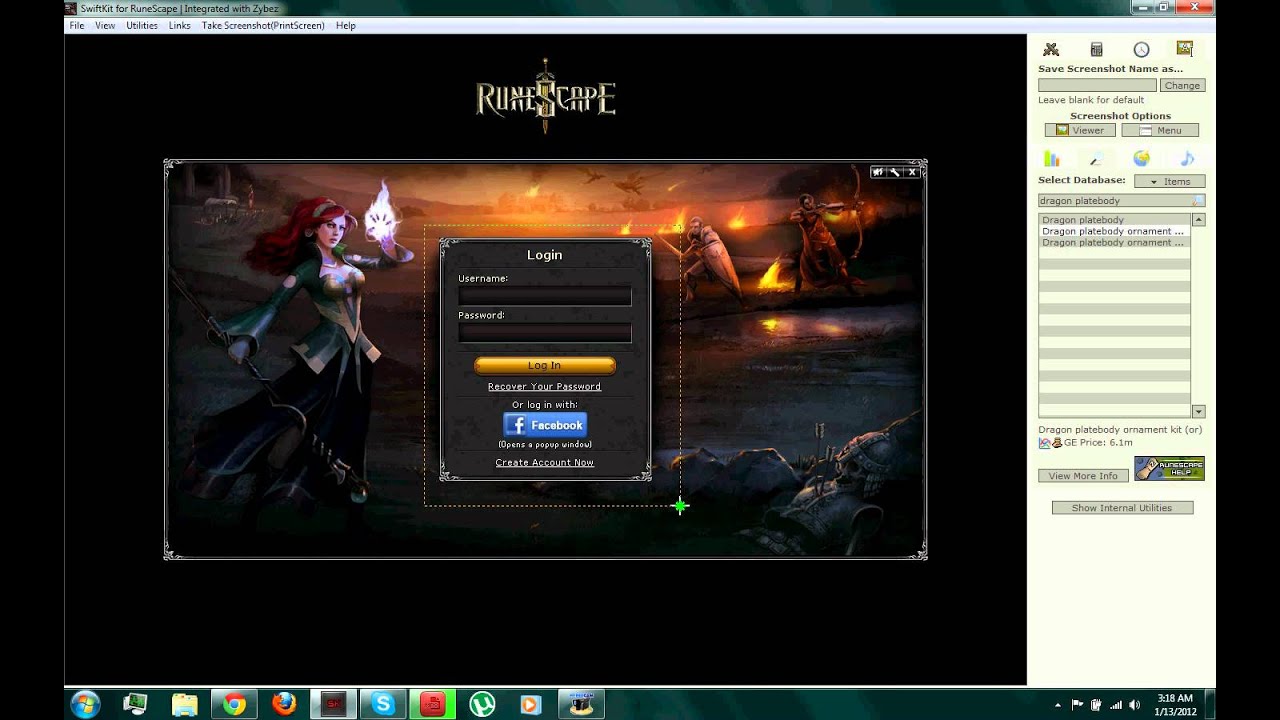Screen dimensions: 1280x720
Task: Click Create Account Now link
Action: (545, 462)
